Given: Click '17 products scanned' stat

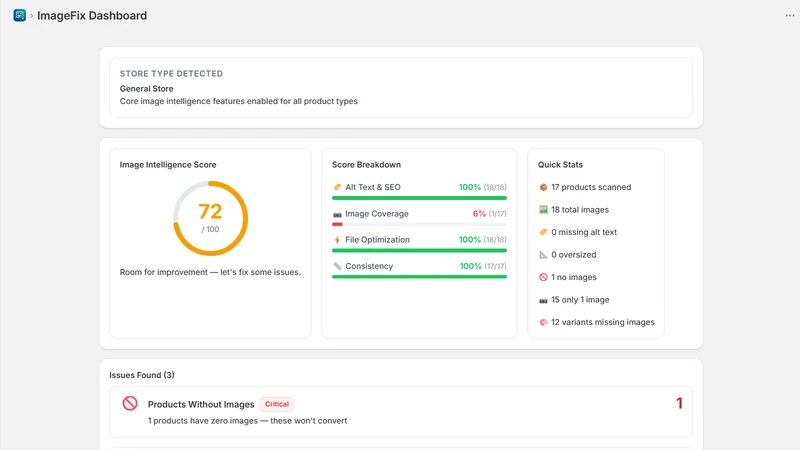Looking at the screenshot, I should [591, 187].
